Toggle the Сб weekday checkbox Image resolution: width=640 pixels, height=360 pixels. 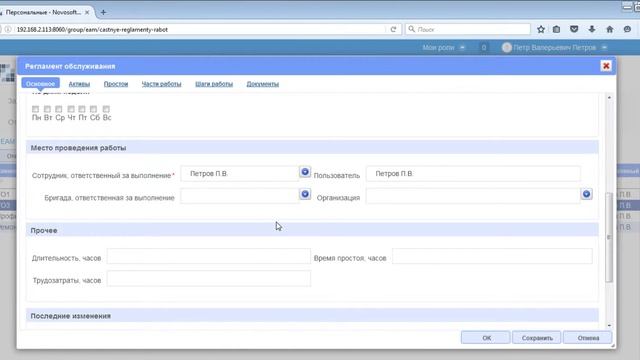point(93,109)
